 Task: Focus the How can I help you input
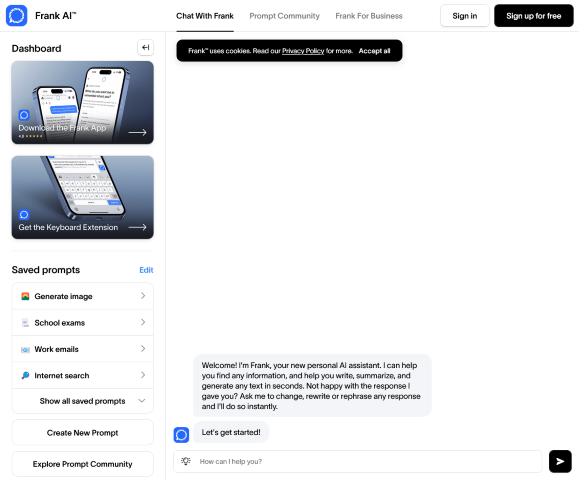point(357,461)
